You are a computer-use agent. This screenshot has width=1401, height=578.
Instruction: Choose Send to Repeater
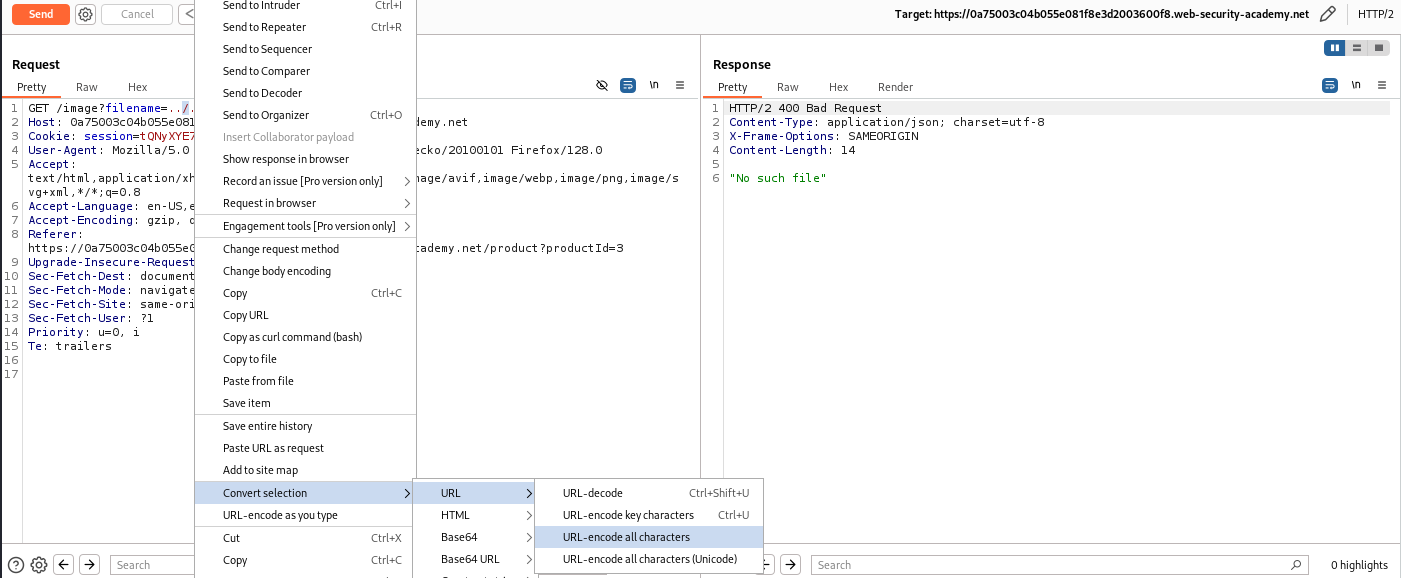(305, 27)
